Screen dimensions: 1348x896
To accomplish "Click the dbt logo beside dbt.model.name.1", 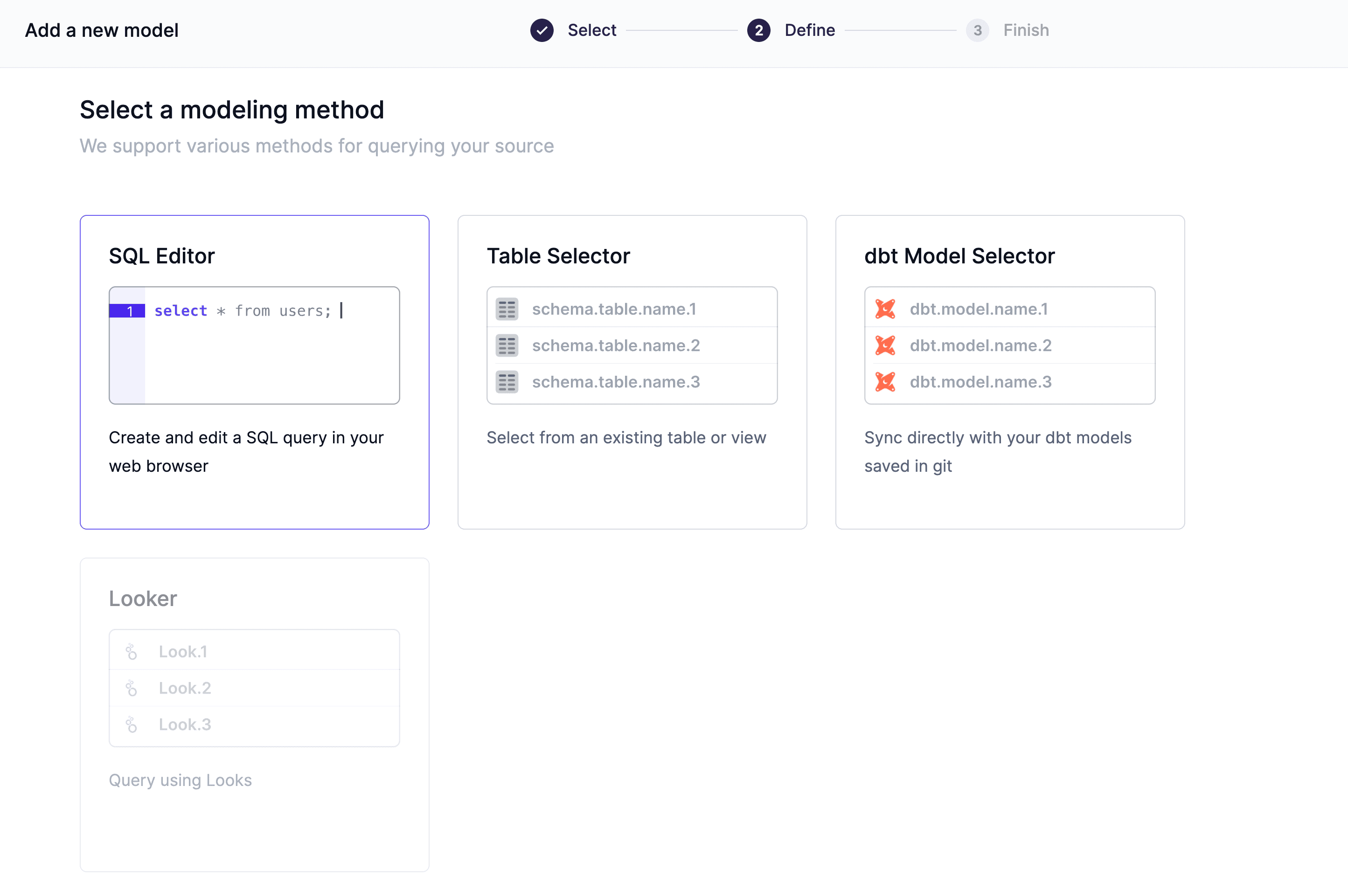I will 885,309.
